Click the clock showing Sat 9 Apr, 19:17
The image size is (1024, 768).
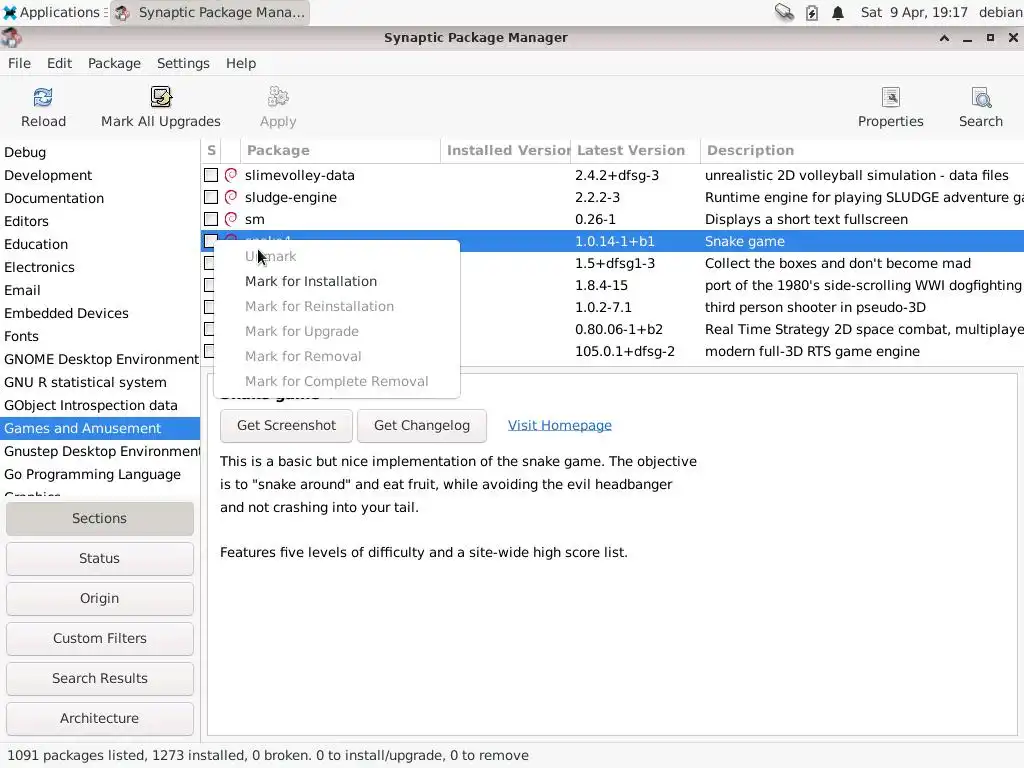pos(914,12)
